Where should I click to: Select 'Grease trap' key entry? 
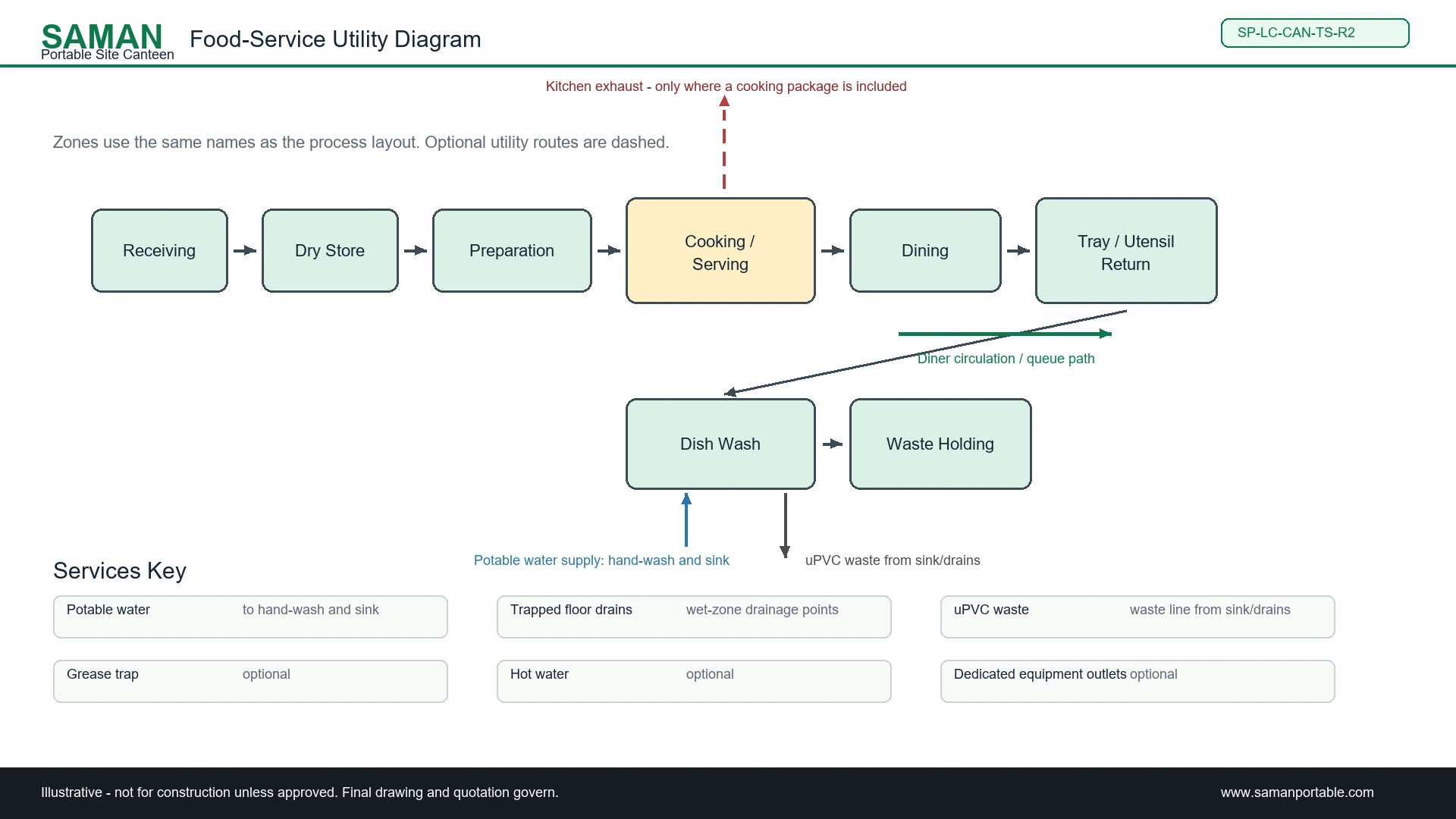point(102,674)
